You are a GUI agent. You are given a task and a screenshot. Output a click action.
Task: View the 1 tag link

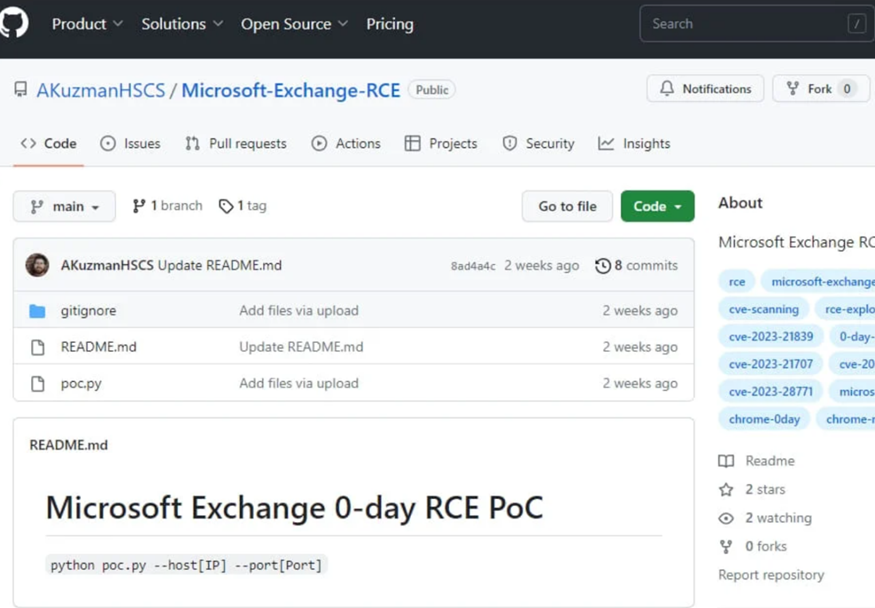(243, 206)
